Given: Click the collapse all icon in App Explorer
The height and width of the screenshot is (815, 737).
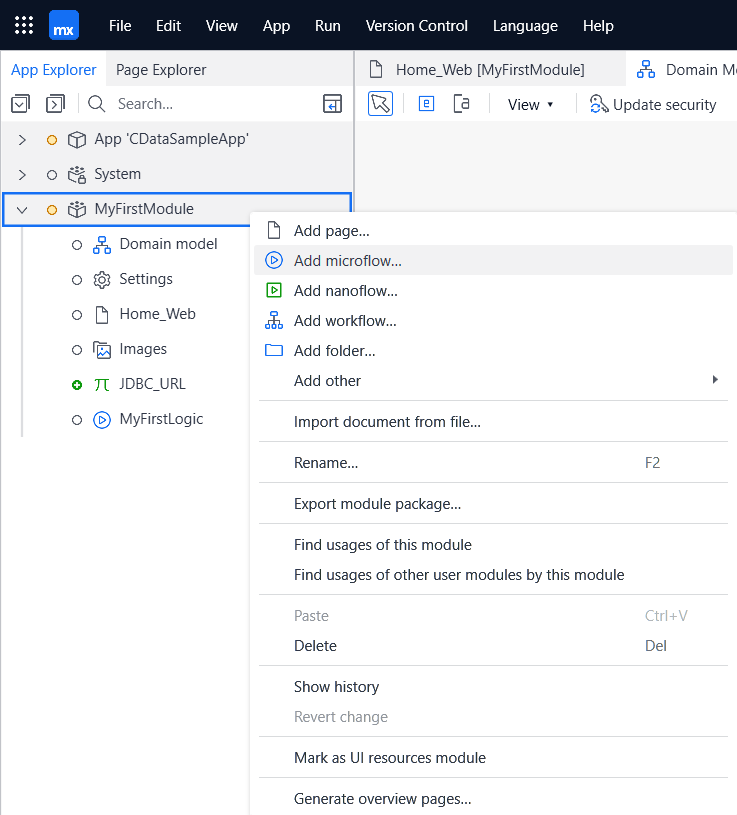Looking at the screenshot, I should click(x=21, y=104).
